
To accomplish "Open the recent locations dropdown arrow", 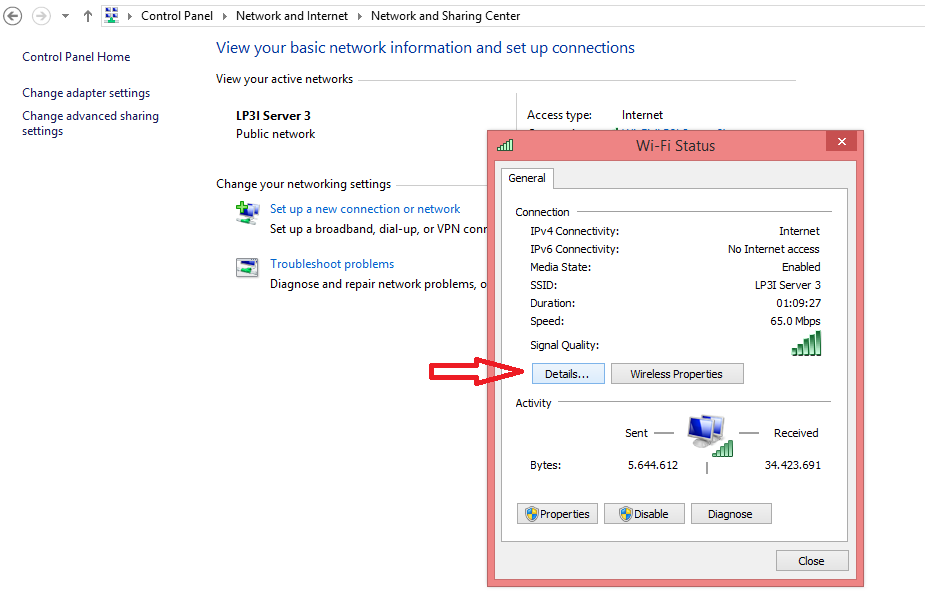I will click(x=65, y=16).
